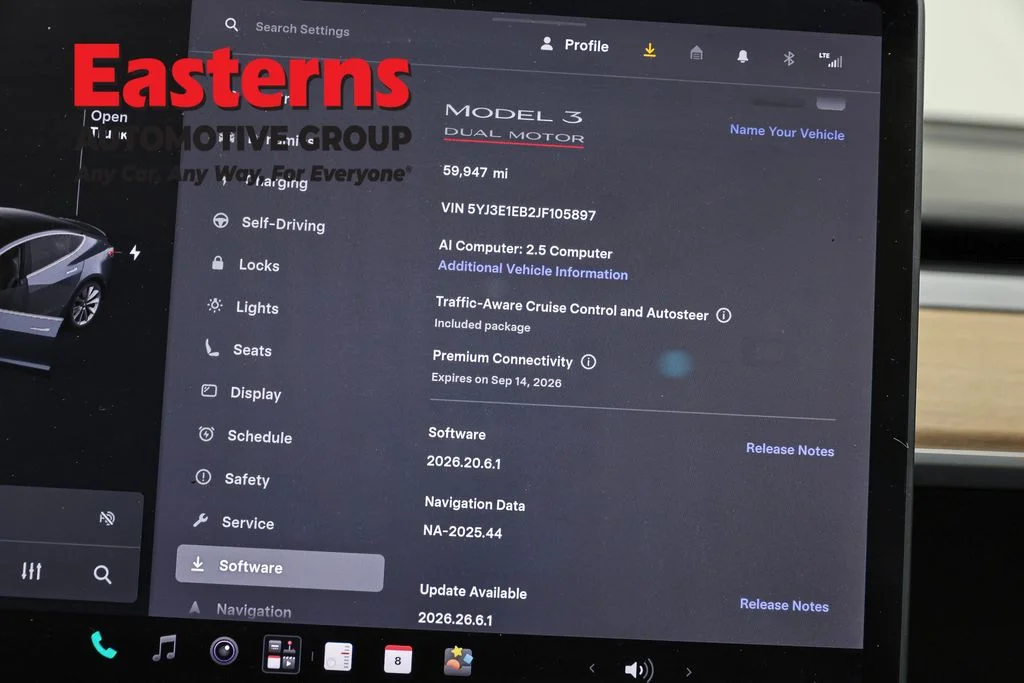1024x683 pixels.
Task: Tap Open Trunk on the car view
Action: (108, 124)
